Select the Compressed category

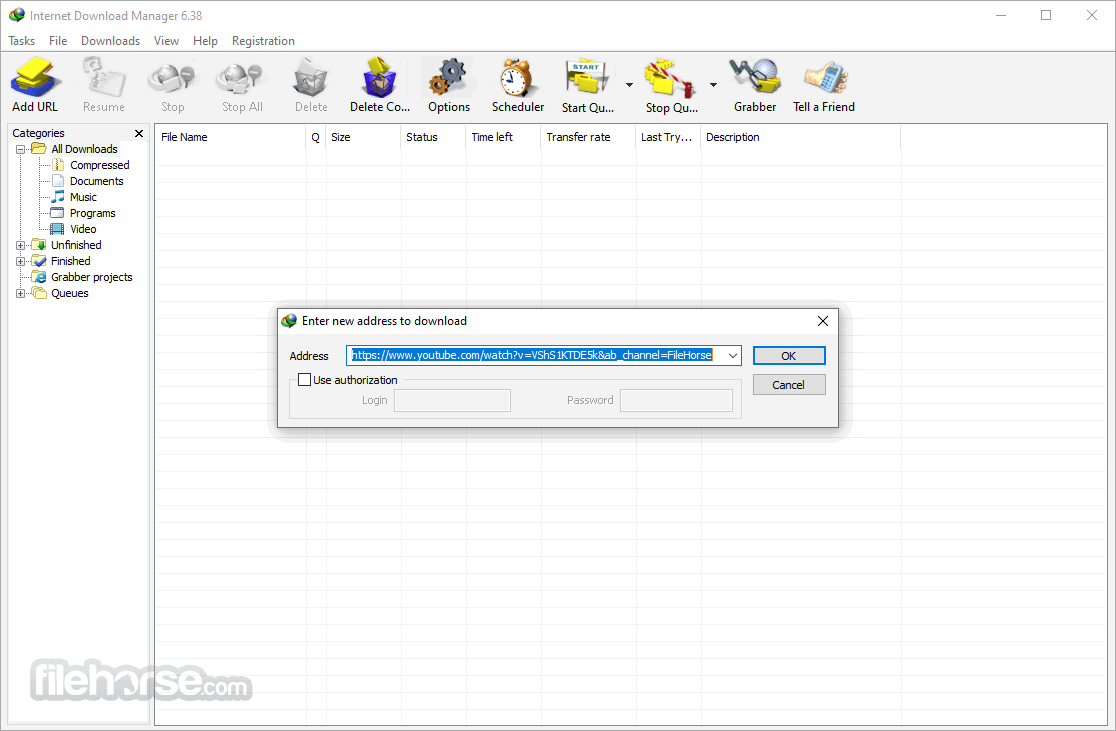pos(97,164)
